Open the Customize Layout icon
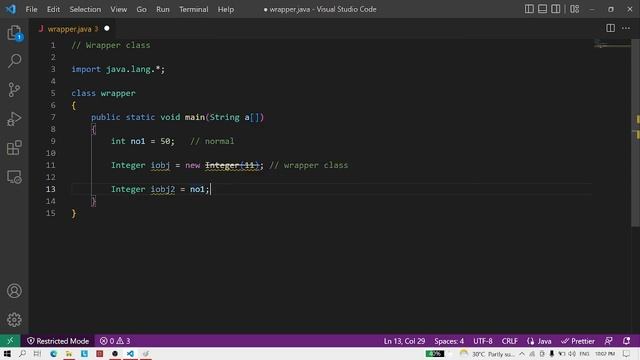Viewport: 640px width, 360px height. pyautogui.click(x=575, y=9)
